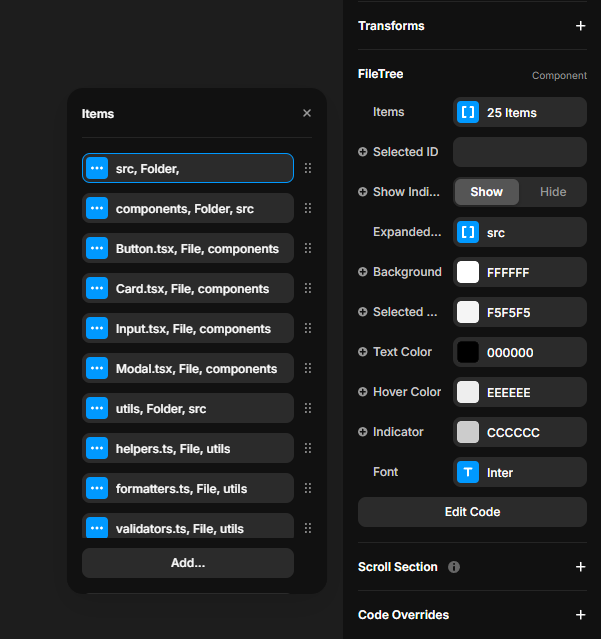
Task: Select the helpers.ts, File, utils item
Action: click(188, 449)
